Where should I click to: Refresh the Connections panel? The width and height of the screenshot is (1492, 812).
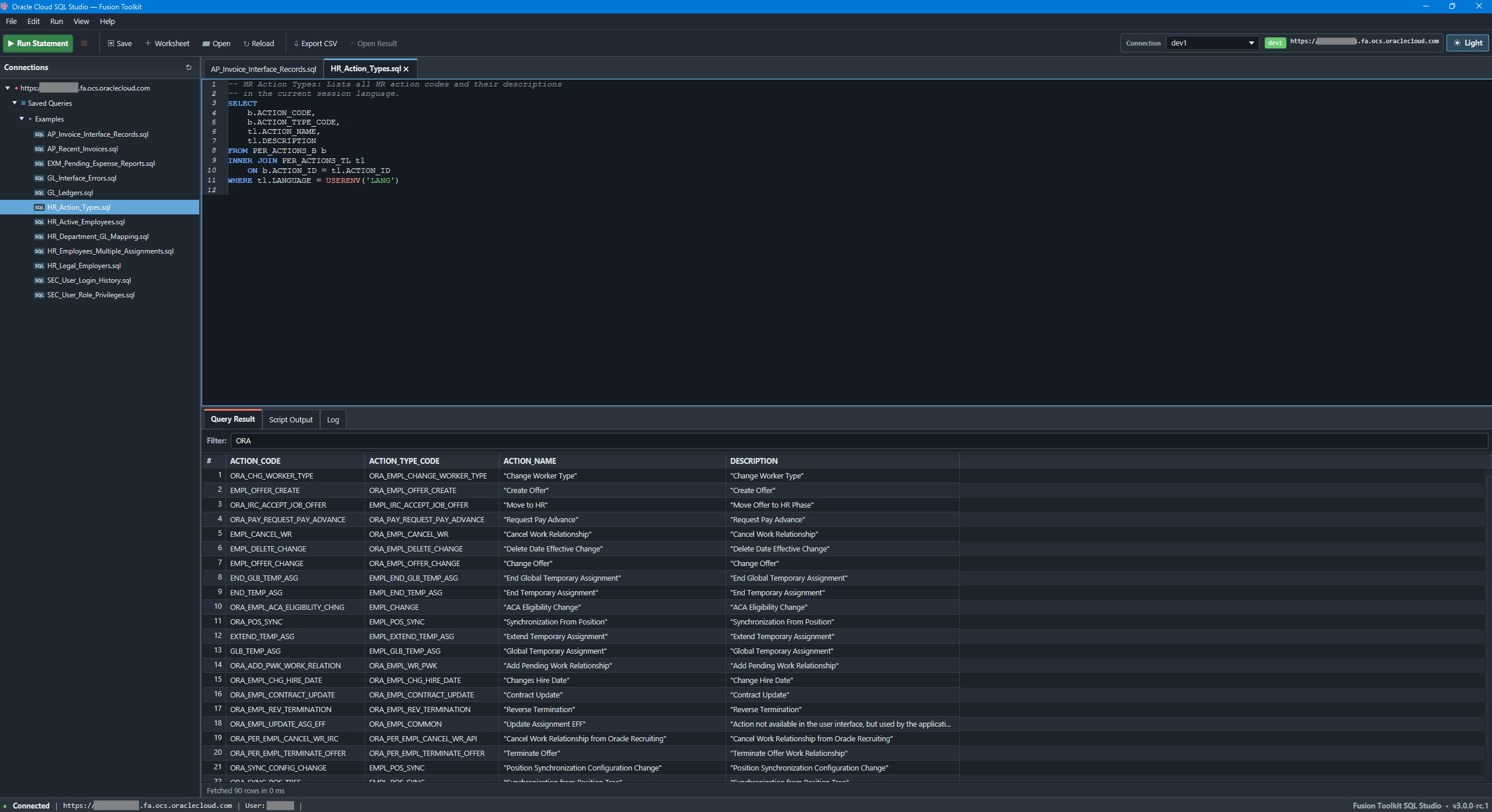[189, 67]
